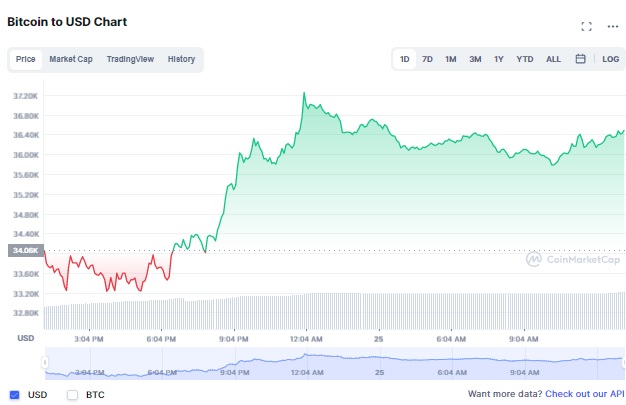Select the 1M time range
626x405 pixels.
451,59
